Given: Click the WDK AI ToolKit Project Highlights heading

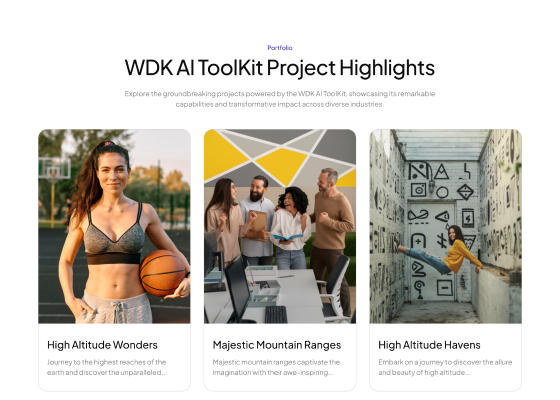Looking at the screenshot, I should [280, 68].
